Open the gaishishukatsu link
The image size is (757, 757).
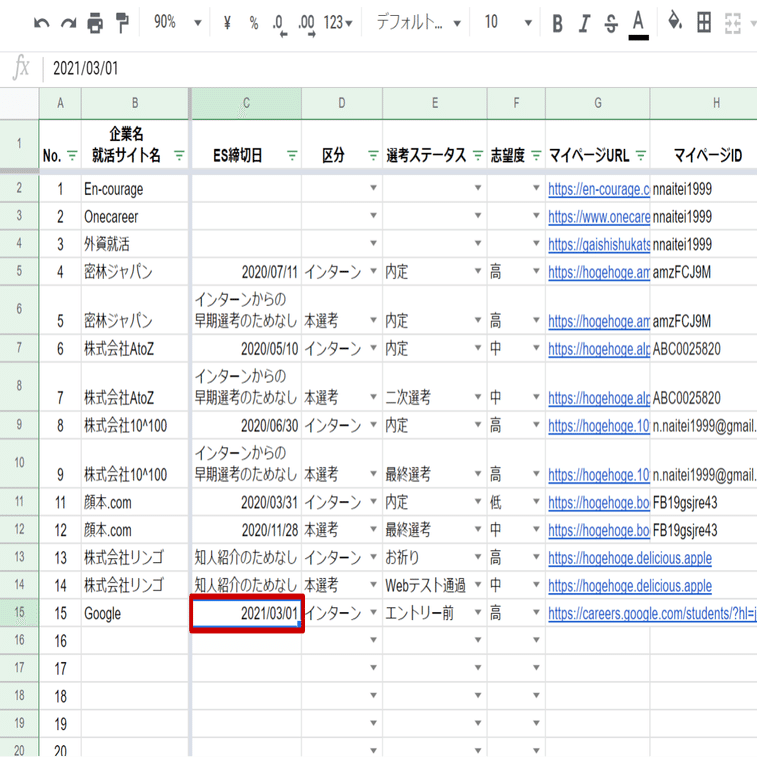(x=599, y=245)
